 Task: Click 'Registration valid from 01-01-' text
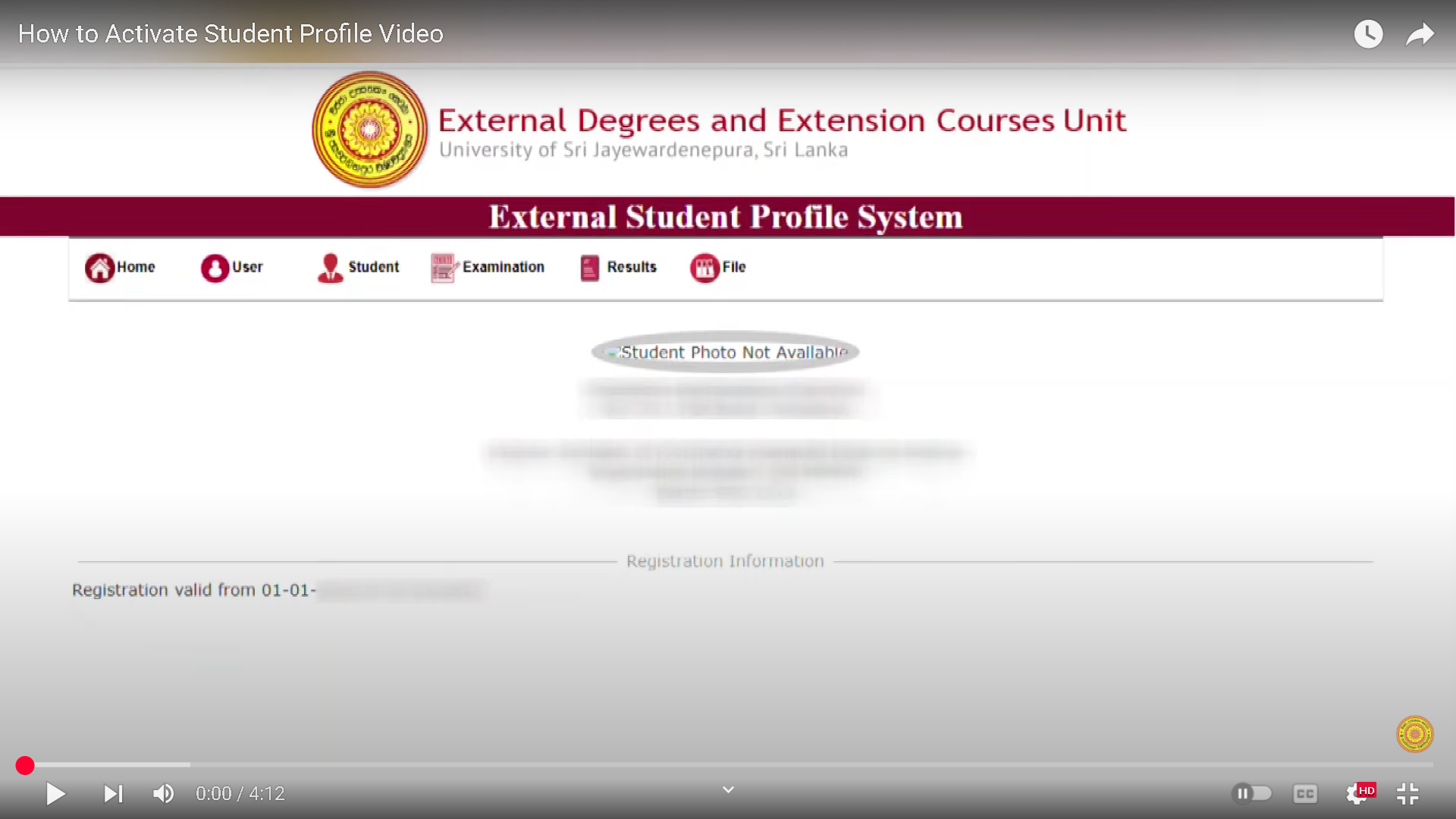tap(194, 590)
